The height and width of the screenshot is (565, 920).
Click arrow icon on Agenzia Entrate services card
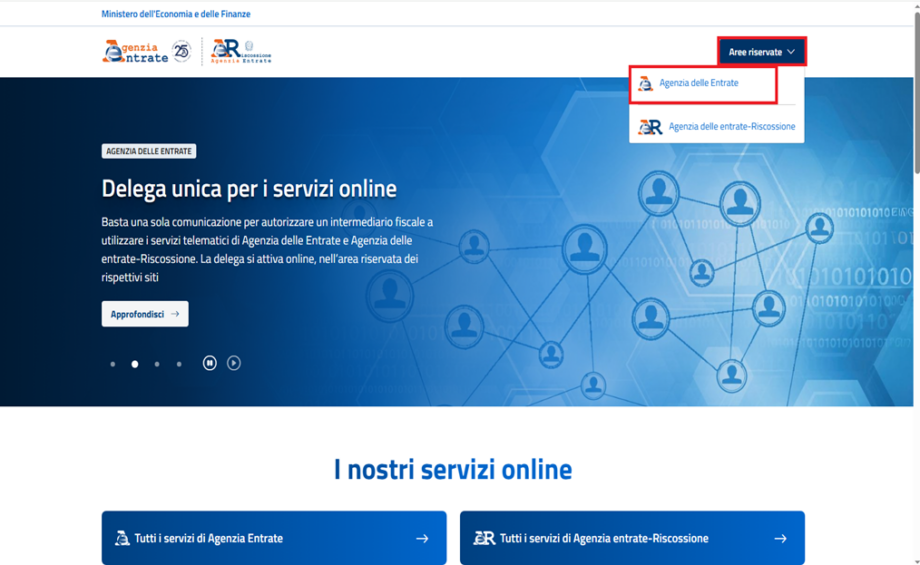click(422, 538)
